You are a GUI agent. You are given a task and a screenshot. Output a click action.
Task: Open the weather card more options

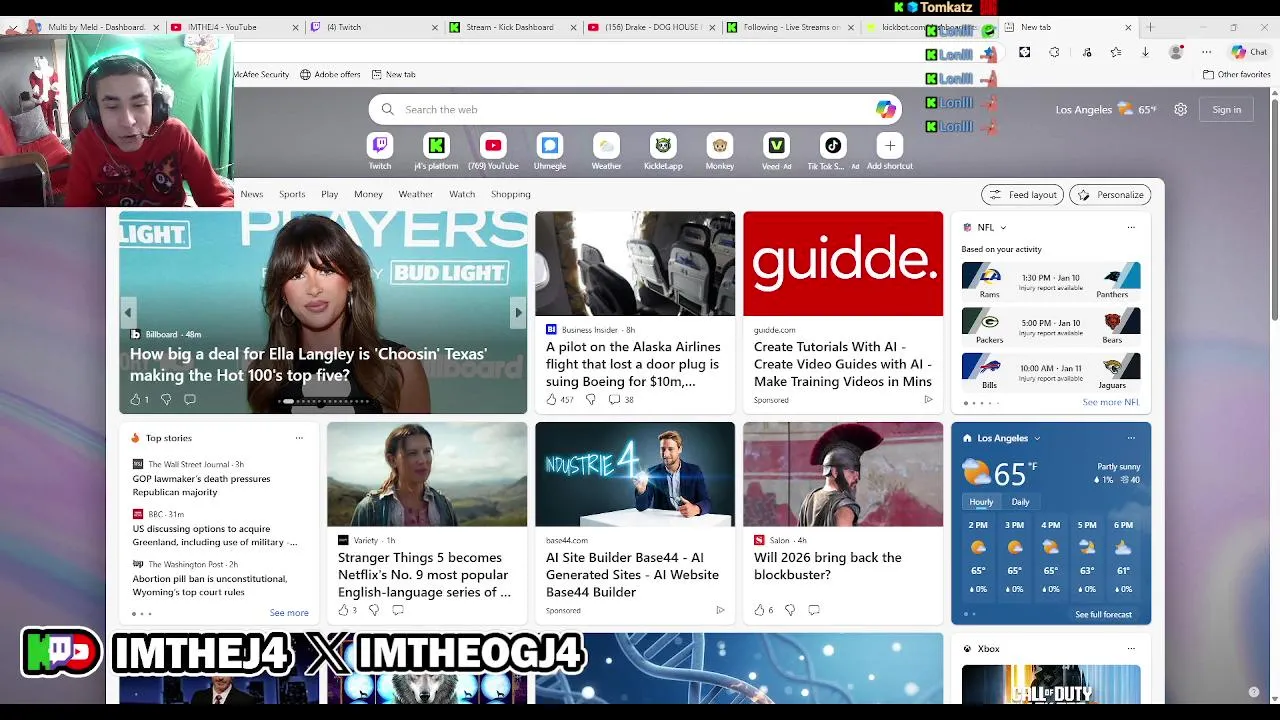[x=1131, y=438]
